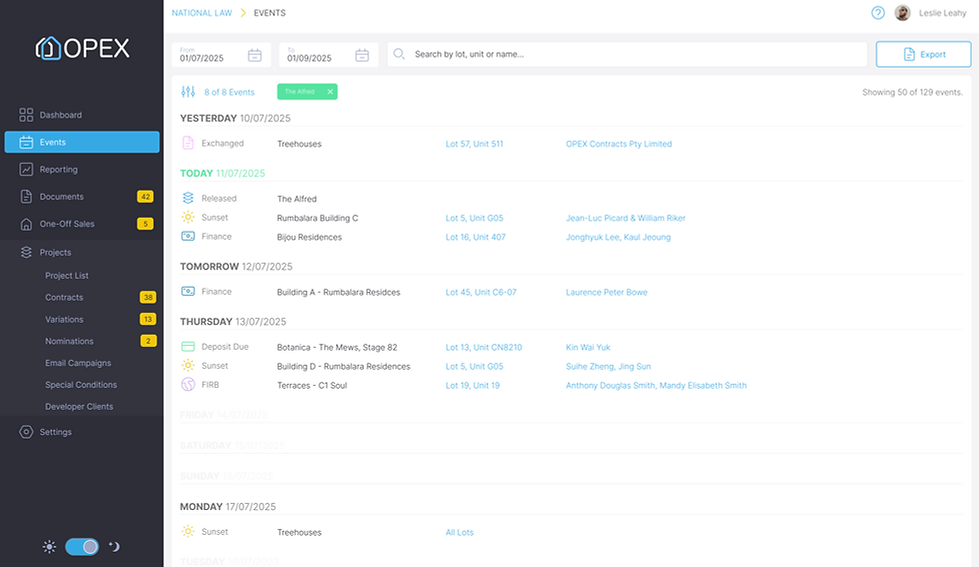Open Jean-Luc Picard & William Riker link
979x567 pixels.
pos(626,218)
